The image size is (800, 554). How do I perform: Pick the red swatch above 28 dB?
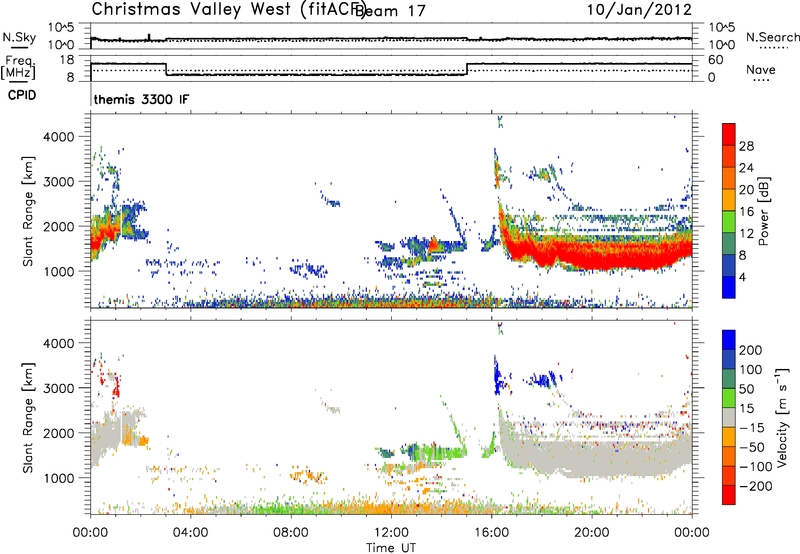(x=729, y=134)
